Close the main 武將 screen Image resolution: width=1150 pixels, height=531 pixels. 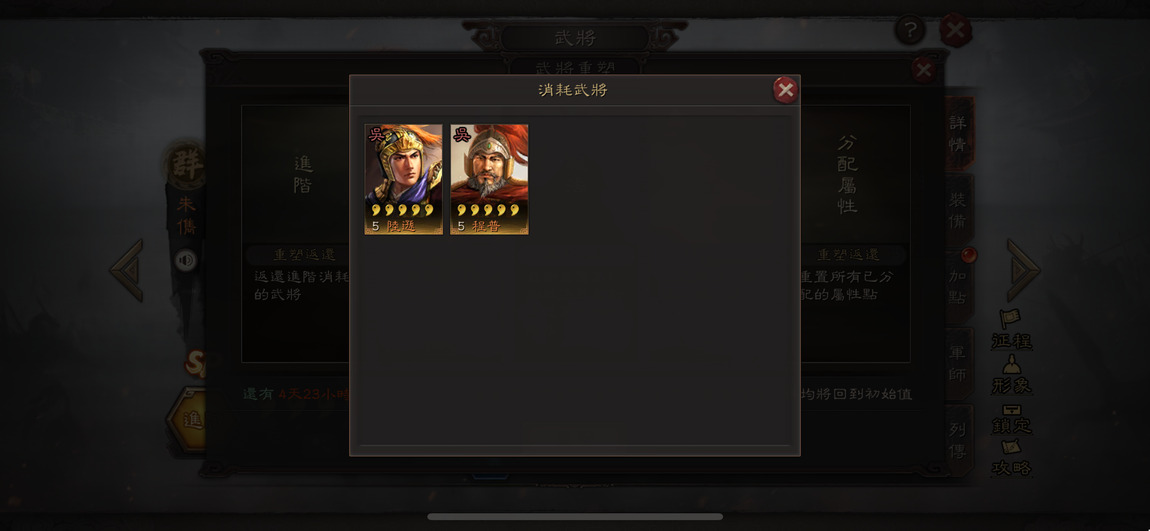click(x=956, y=30)
